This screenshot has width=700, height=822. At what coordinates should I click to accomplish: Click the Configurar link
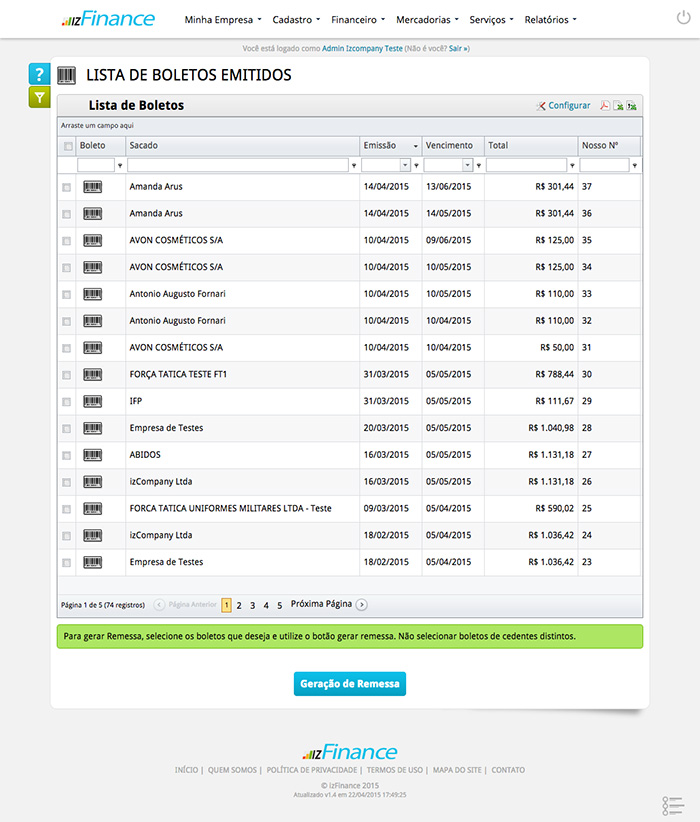click(x=564, y=106)
